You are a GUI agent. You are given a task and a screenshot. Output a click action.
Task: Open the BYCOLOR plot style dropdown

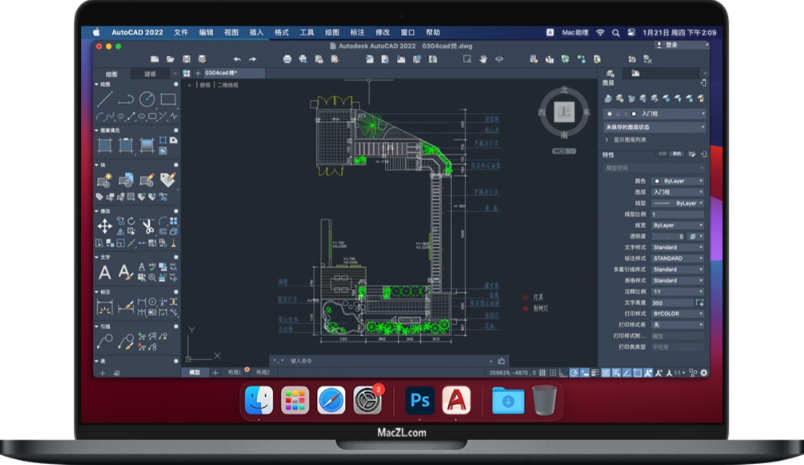pyautogui.click(x=678, y=313)
